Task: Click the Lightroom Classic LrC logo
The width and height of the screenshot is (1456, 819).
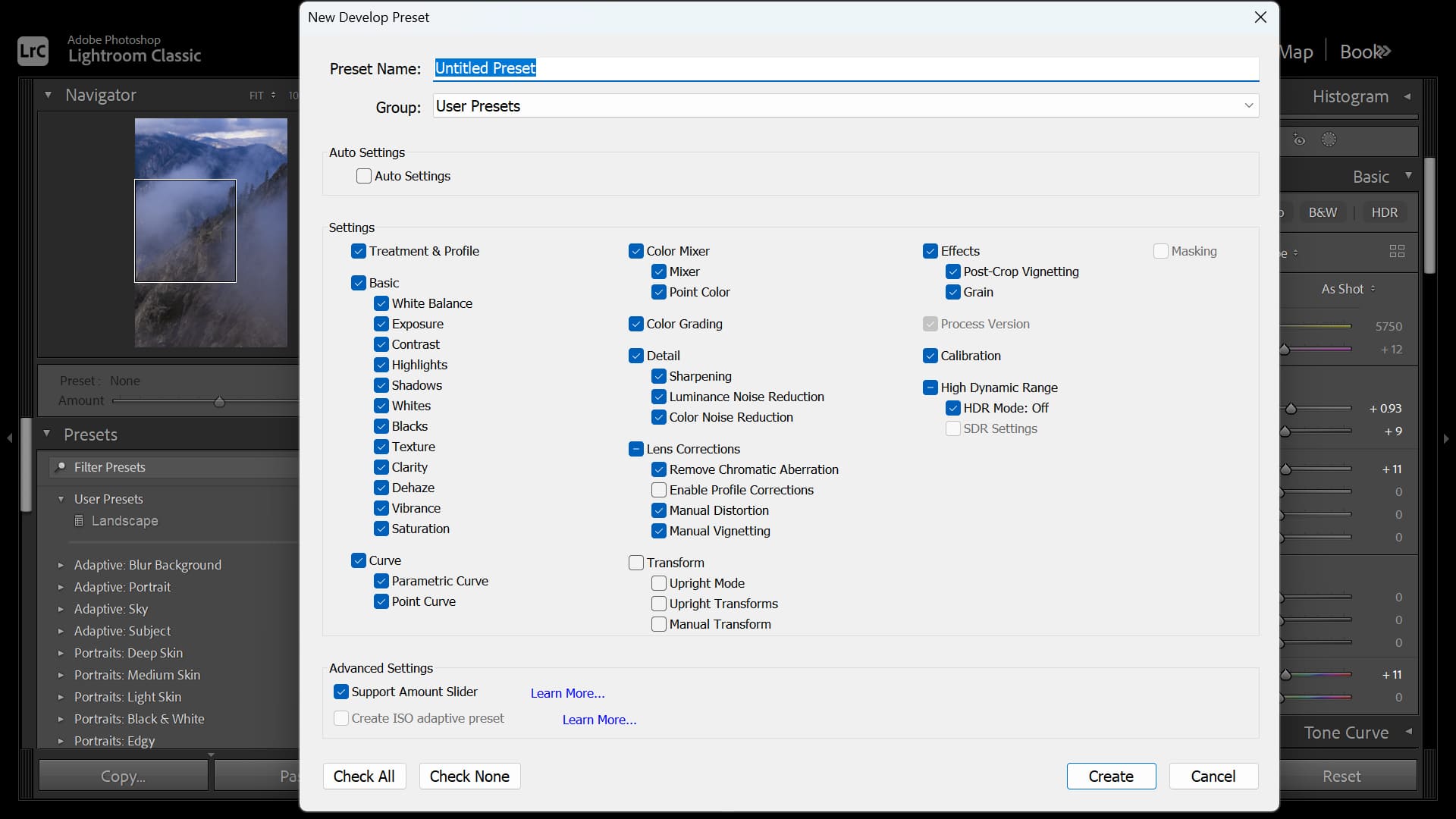Action: (33, 51)
